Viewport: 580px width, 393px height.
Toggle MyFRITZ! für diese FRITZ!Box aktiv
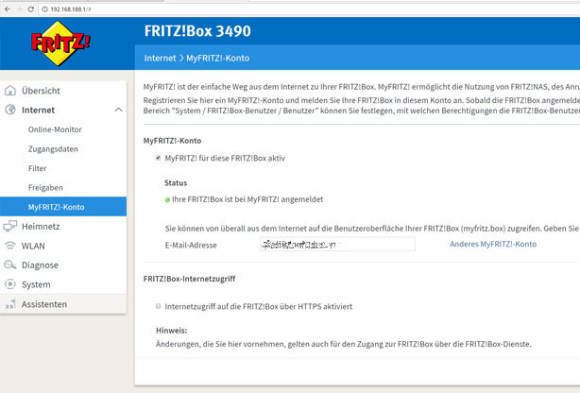pyautogui.click(x=158, y=158)
